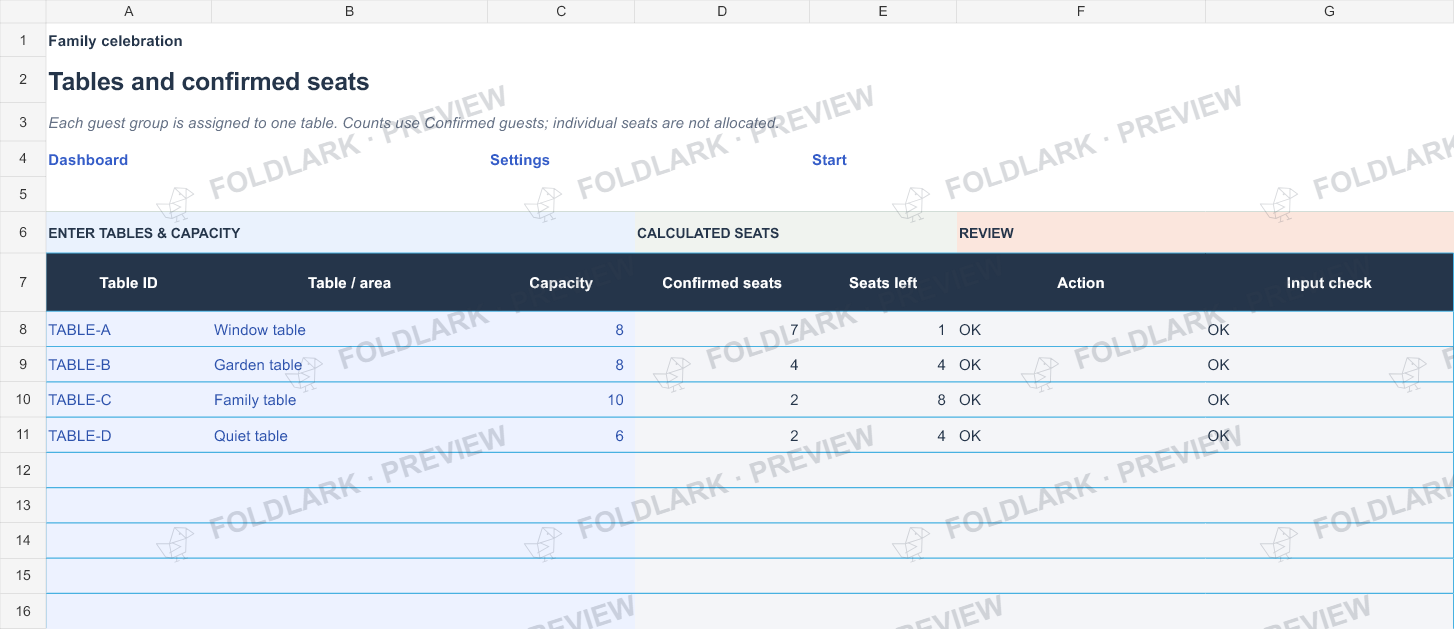Select the TABLE-C cell
This screenshot has width=1454, height=629.
click(x=129, y=400)
